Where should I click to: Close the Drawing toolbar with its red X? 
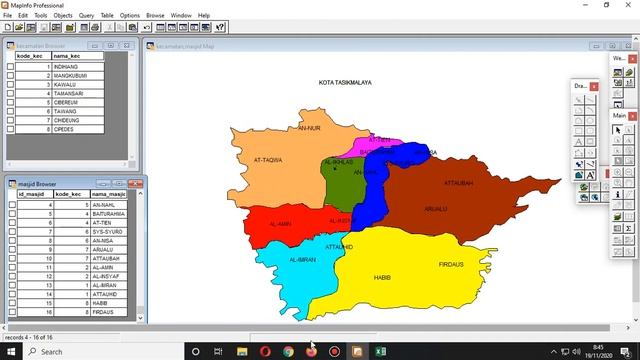[594, 87]
